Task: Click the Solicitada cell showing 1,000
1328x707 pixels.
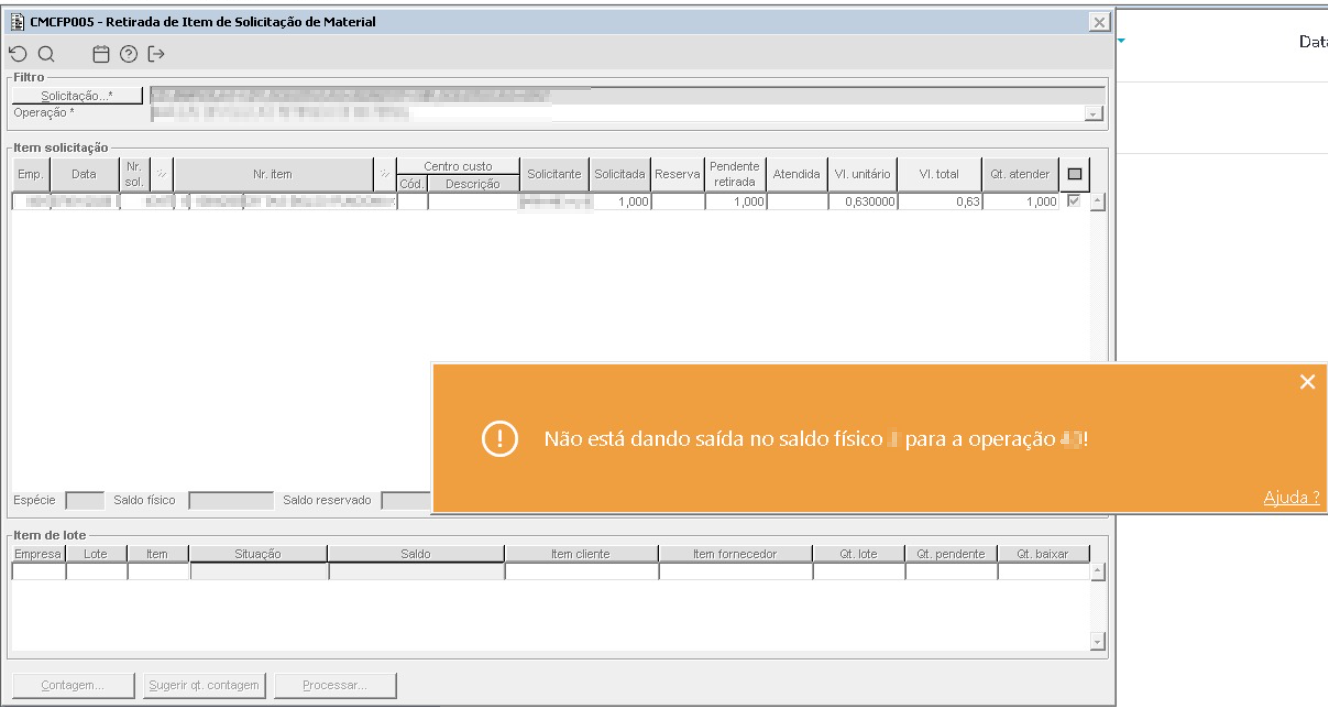Action: [621, 201]
